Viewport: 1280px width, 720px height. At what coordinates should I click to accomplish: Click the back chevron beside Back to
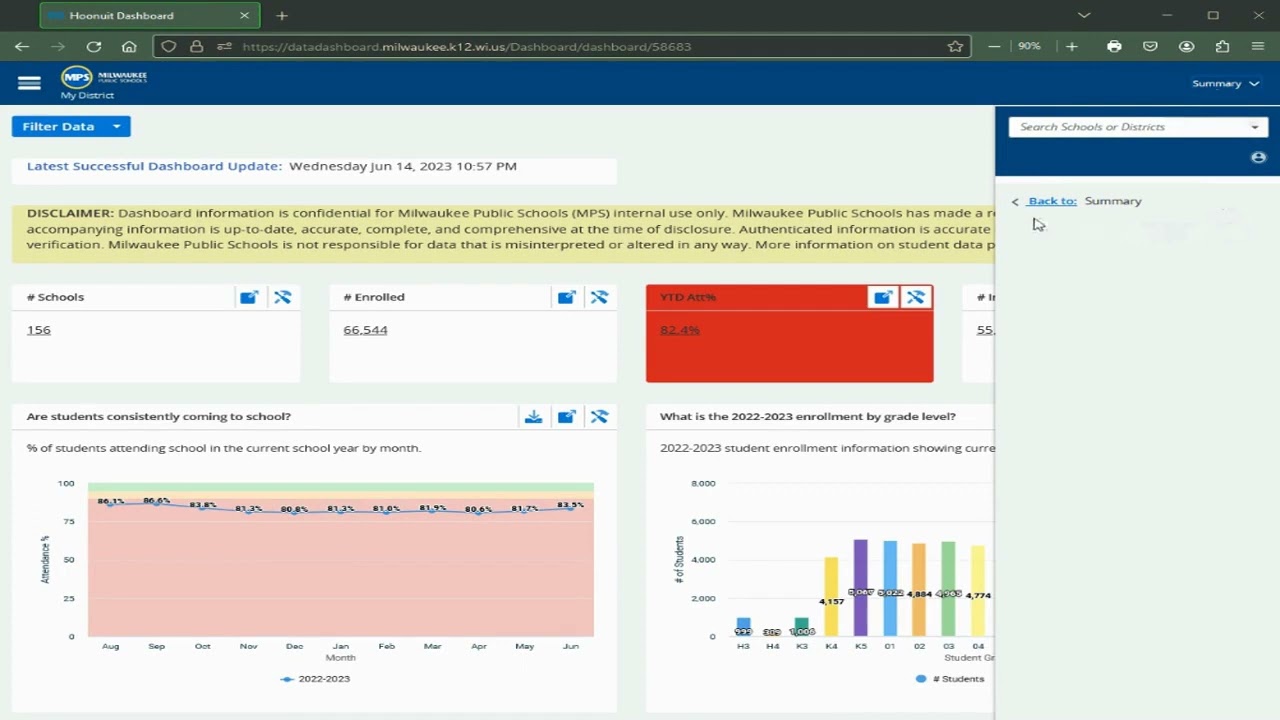(1015, 201)
